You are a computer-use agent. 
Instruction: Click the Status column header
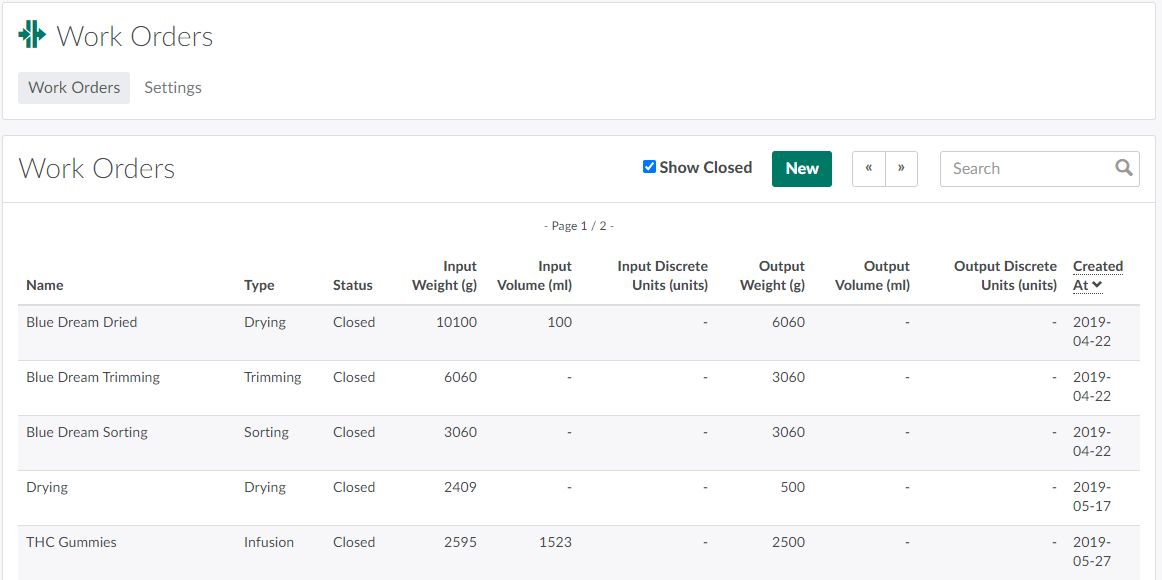[x=352, y=286]
